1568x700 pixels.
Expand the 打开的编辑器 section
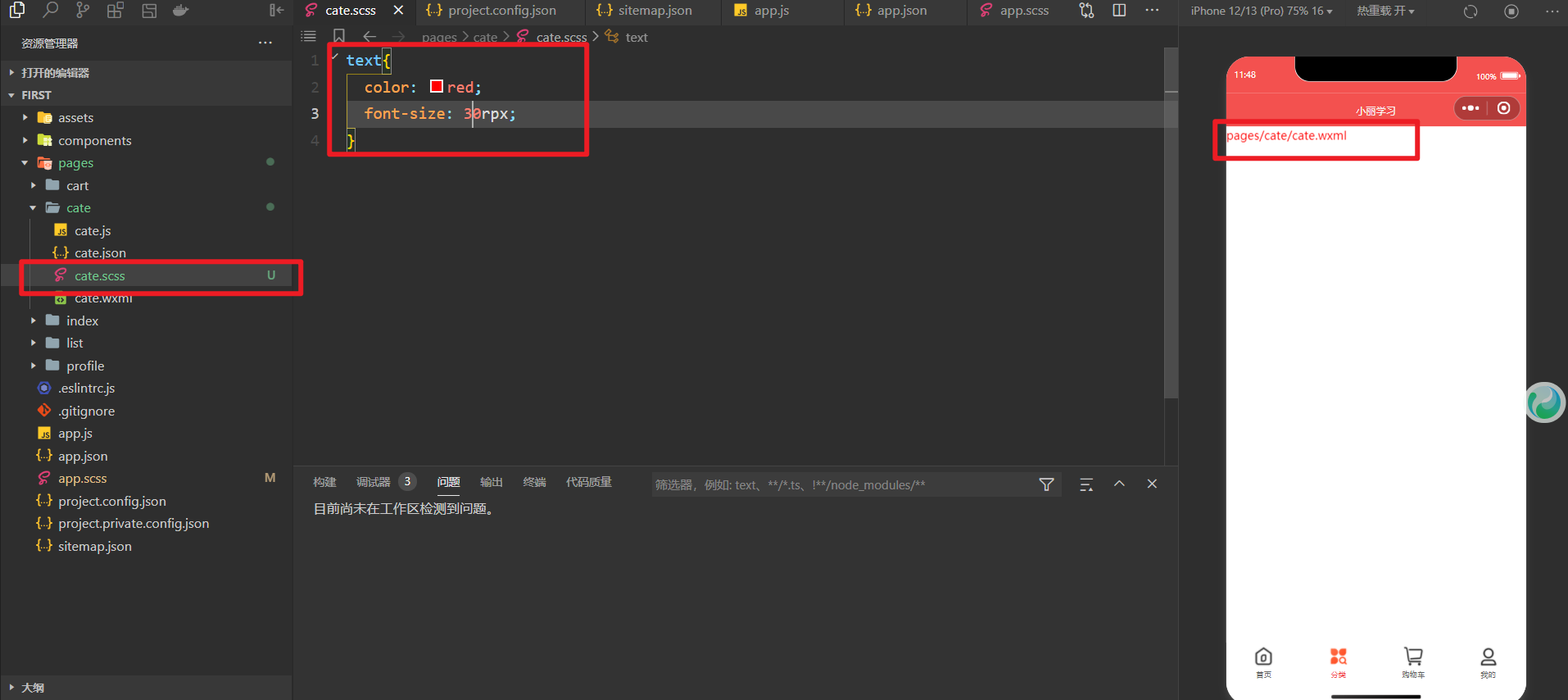(146, 73)
